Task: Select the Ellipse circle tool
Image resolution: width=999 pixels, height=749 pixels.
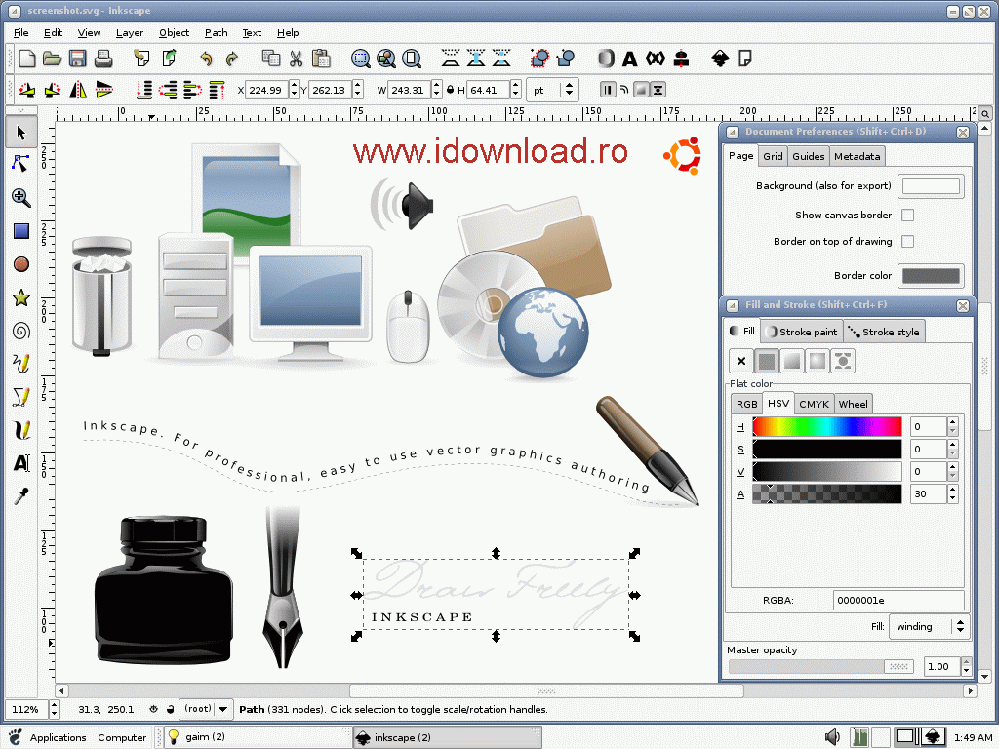Action: [x=21, y=264]
